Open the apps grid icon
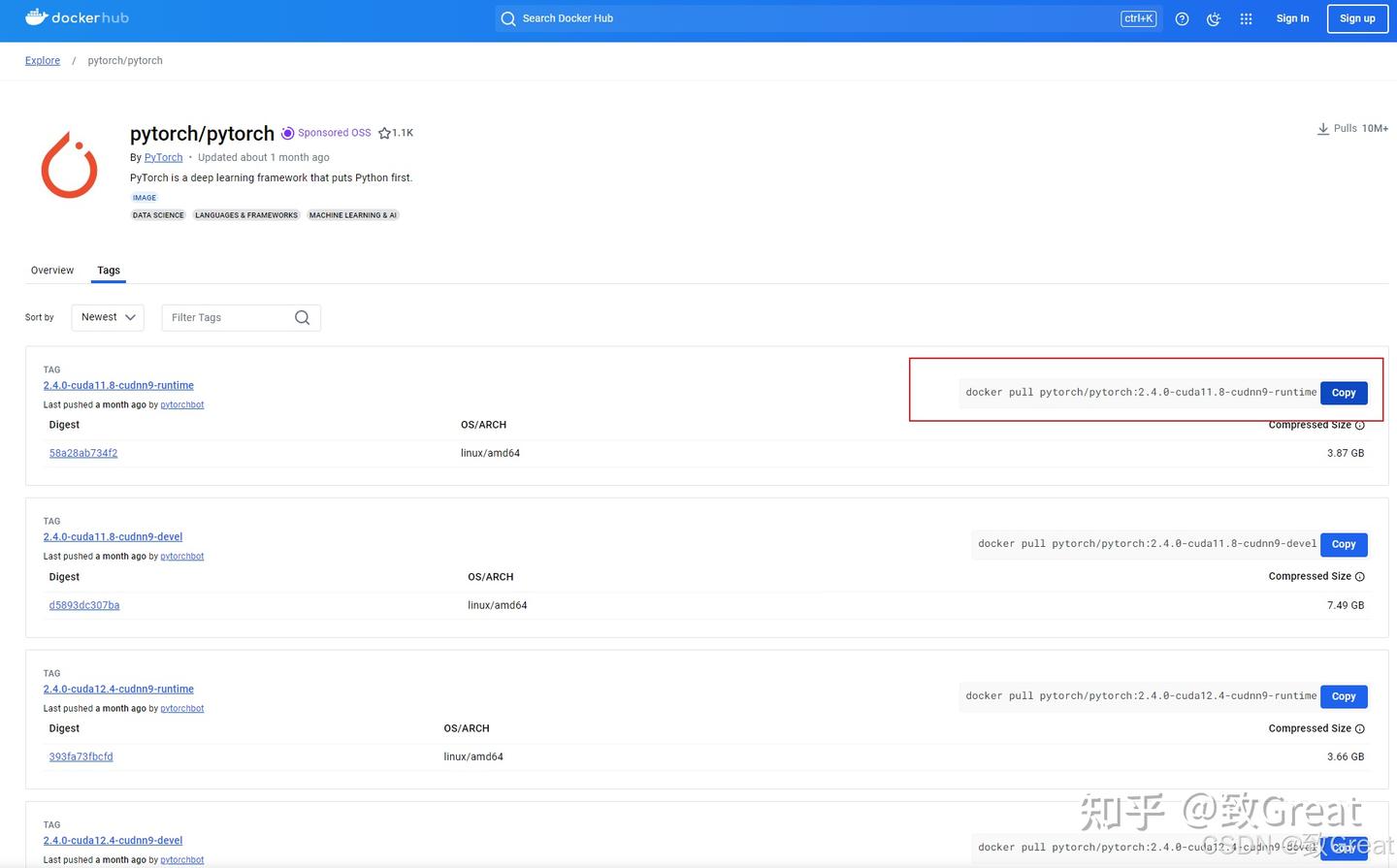This screenshot has height=868, width=1397. [x=1247, y=18]
